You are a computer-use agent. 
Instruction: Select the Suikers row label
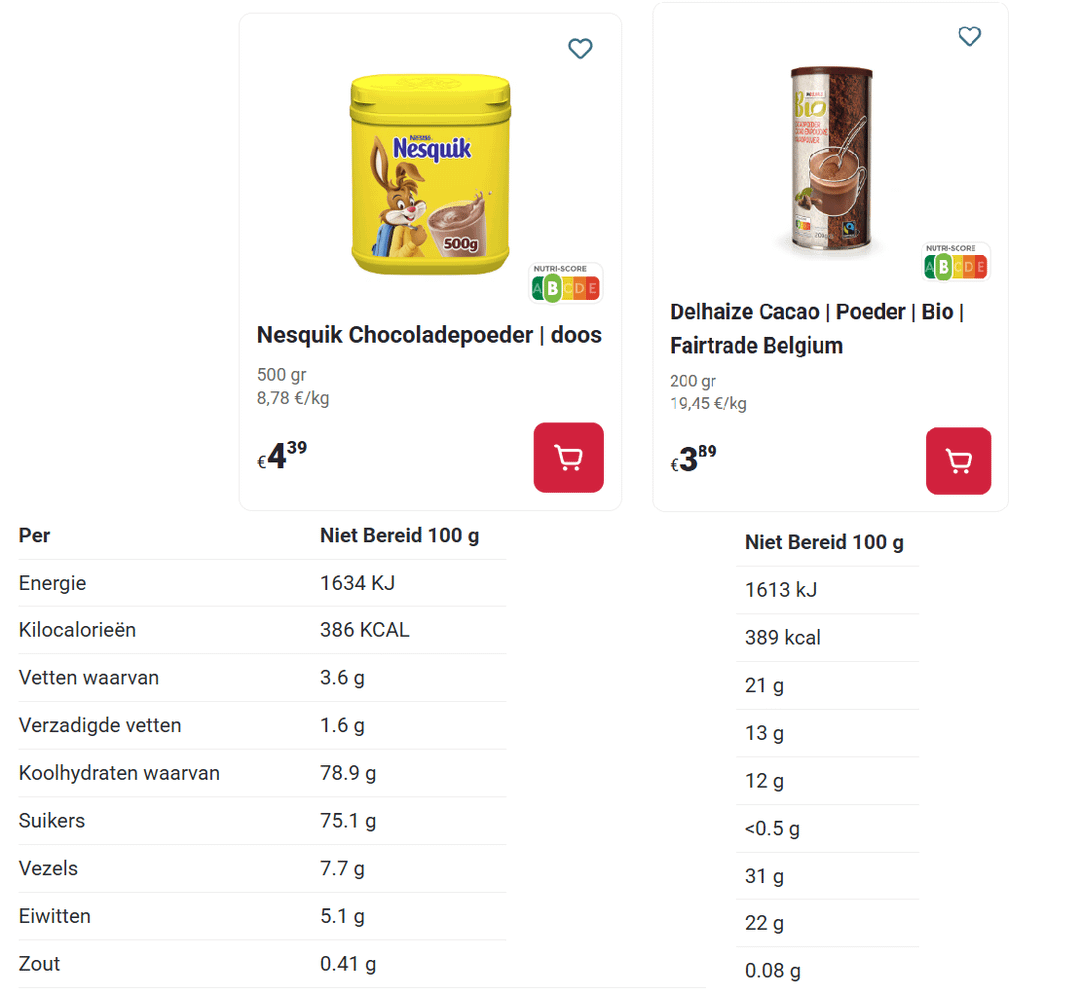pos(52,821)
